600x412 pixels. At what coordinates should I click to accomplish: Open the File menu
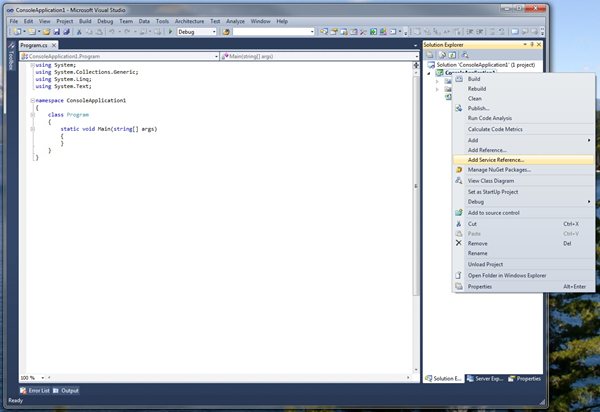tap(13, 21)
